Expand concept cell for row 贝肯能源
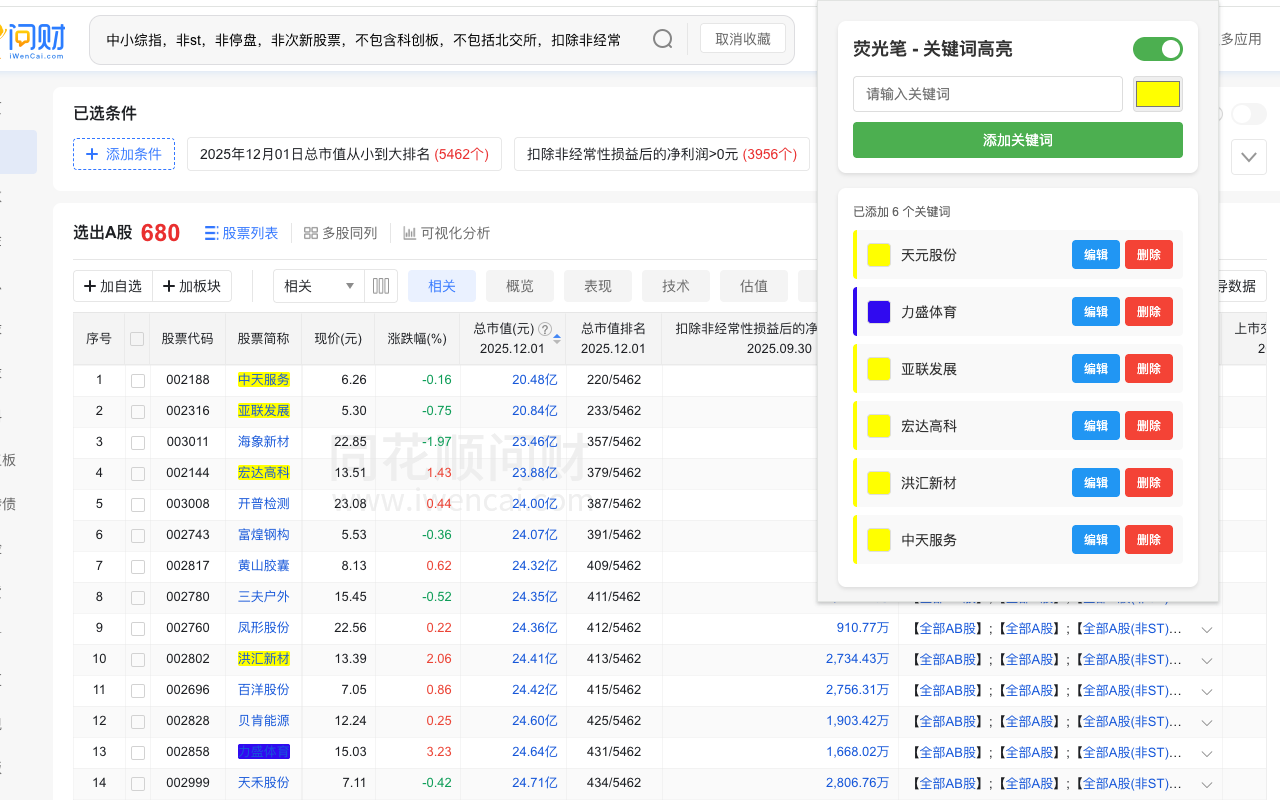The height and width of the screenshot is (800, 1280). coord(1207,722)
